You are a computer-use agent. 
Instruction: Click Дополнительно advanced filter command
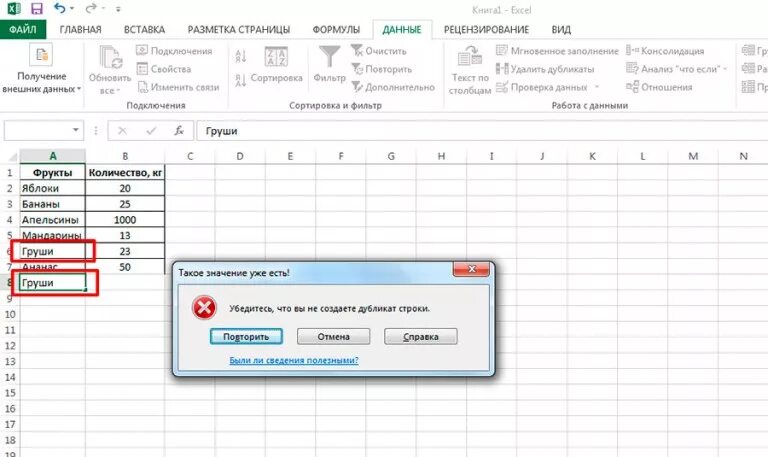[x=393, y=87]
